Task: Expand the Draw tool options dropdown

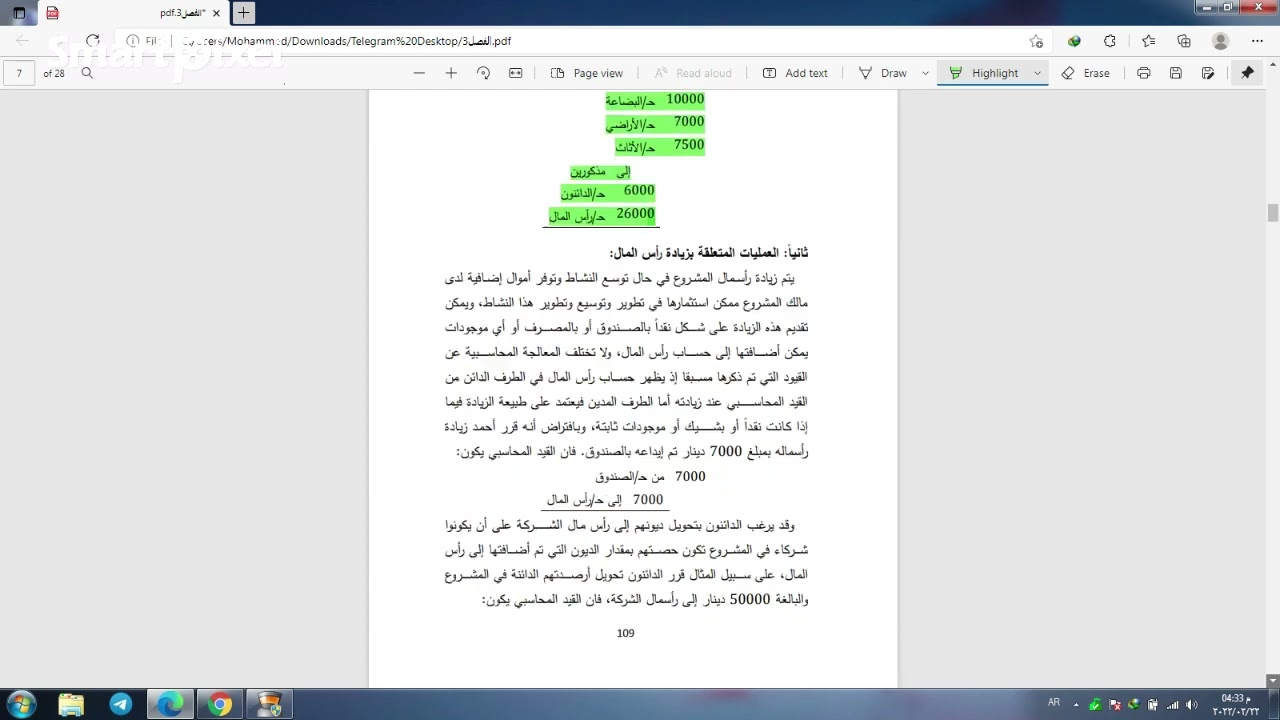Action: pos(925,73)
